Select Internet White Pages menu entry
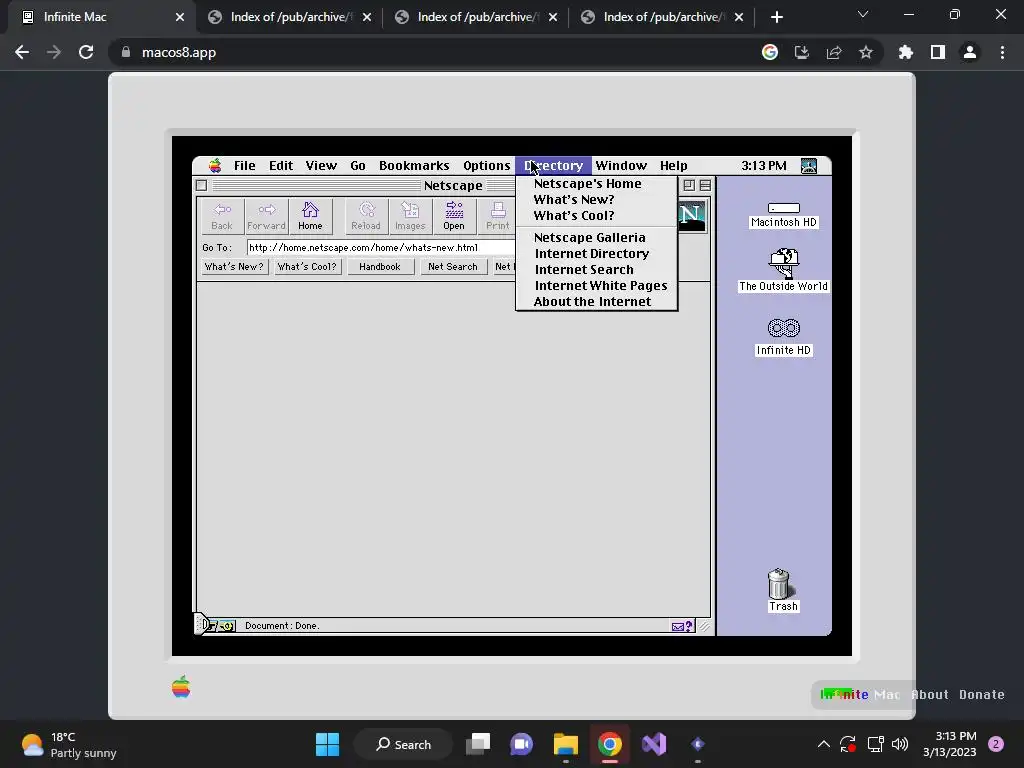1024x768 pixels. click(596, 286)
